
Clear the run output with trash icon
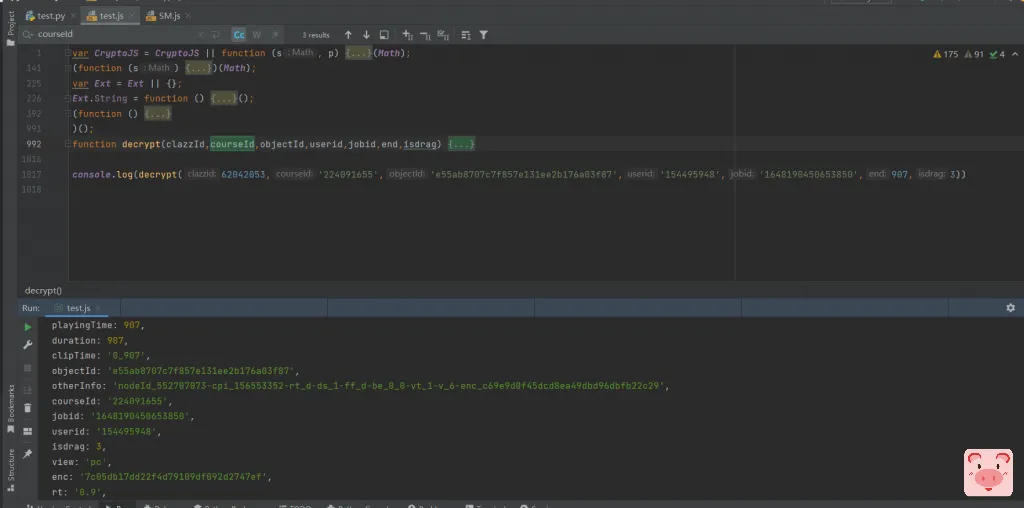(28, 407)
